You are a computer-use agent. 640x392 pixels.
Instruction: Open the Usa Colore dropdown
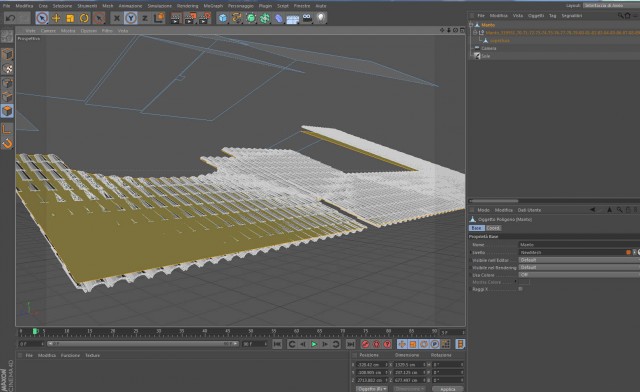point(579,275)
